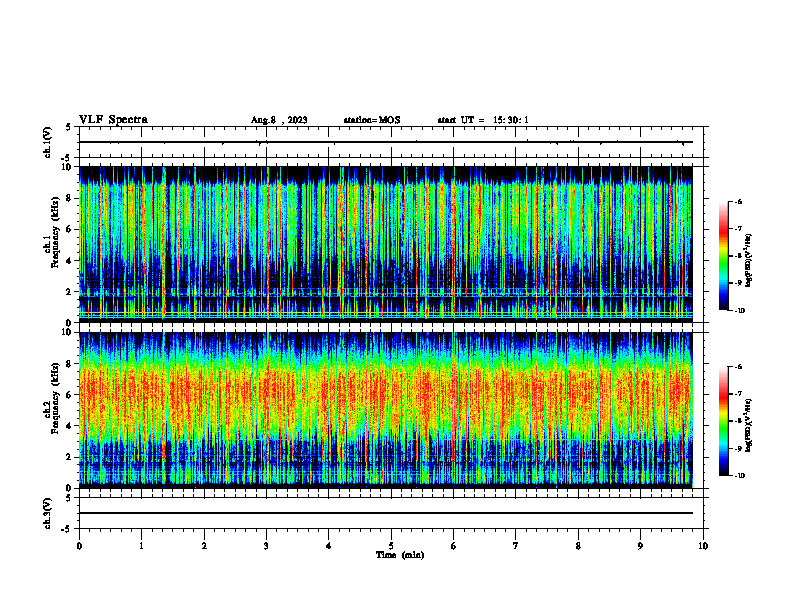Click the "9" tick on the time axis
Viewport: 792px width, 612px height.
640,546
